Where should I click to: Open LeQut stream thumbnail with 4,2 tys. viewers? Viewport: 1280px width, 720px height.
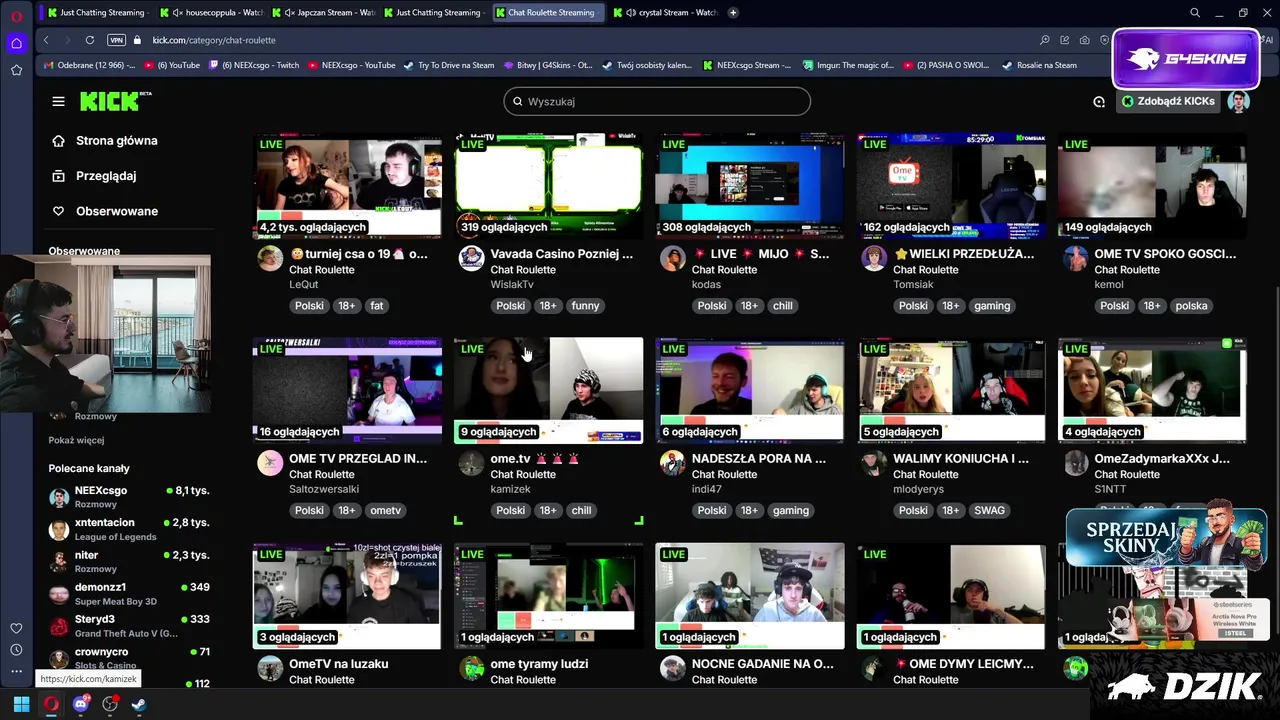point(347,185)
